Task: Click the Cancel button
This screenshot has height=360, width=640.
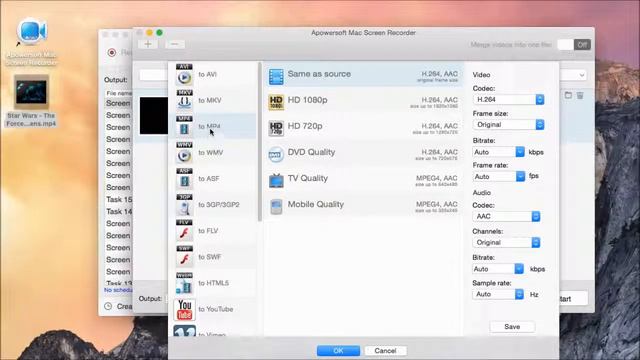Action: coord(385,351)
